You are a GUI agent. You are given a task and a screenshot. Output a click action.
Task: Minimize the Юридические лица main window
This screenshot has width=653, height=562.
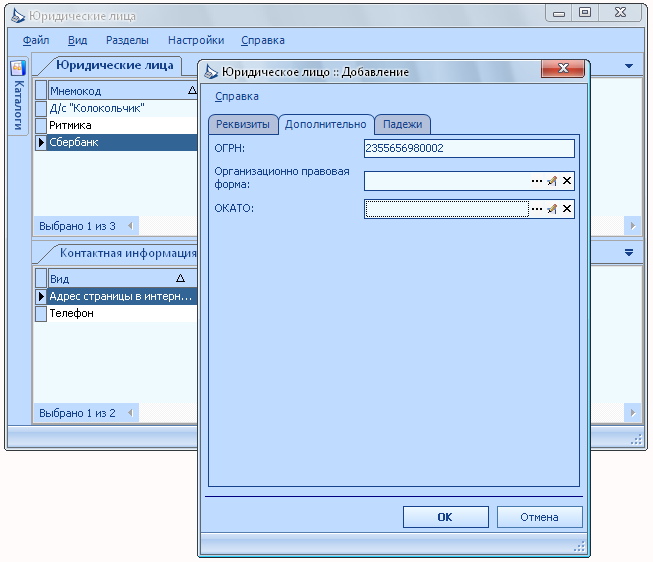pyautogui.click(x=559, y=13)
